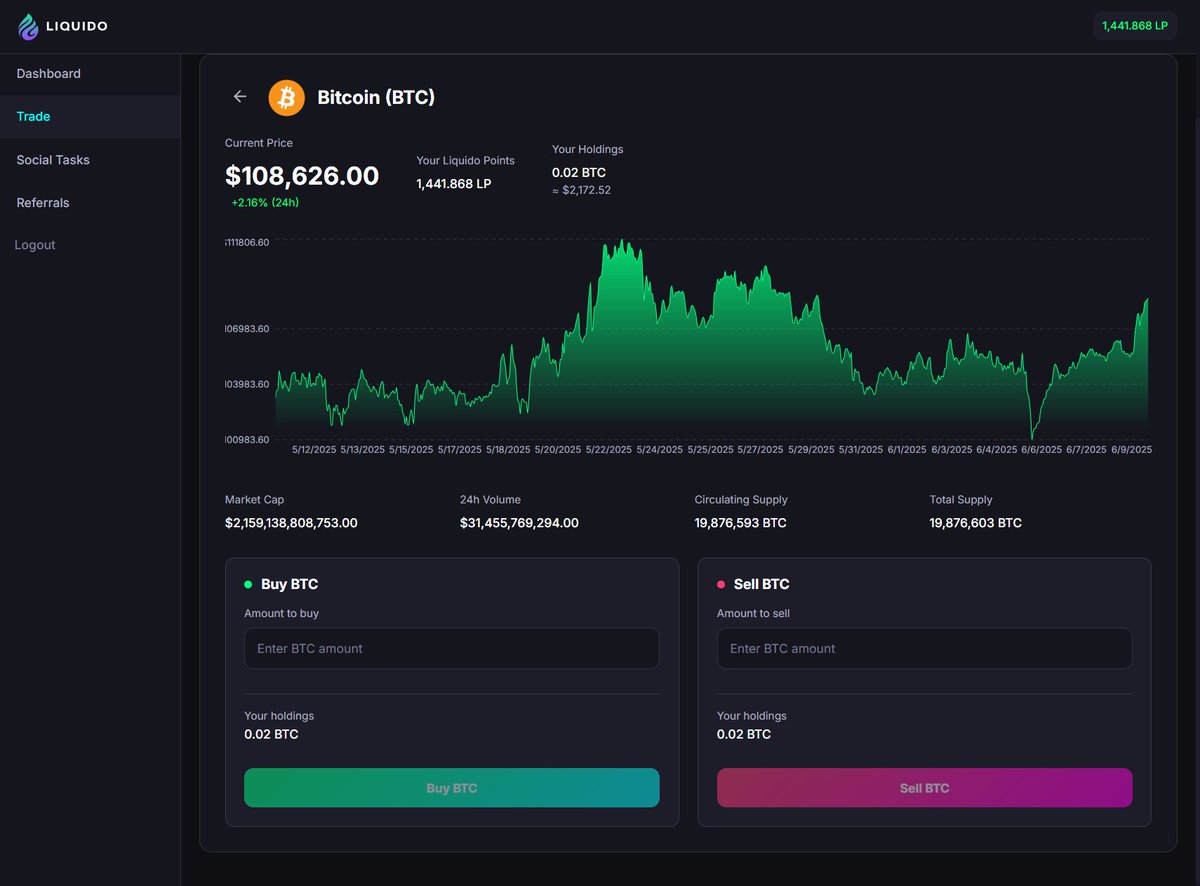Screen dimensions: 1200x886
Task: Click the 0.02 BTC holdings in Buy panel
Action: pos(271,734)
